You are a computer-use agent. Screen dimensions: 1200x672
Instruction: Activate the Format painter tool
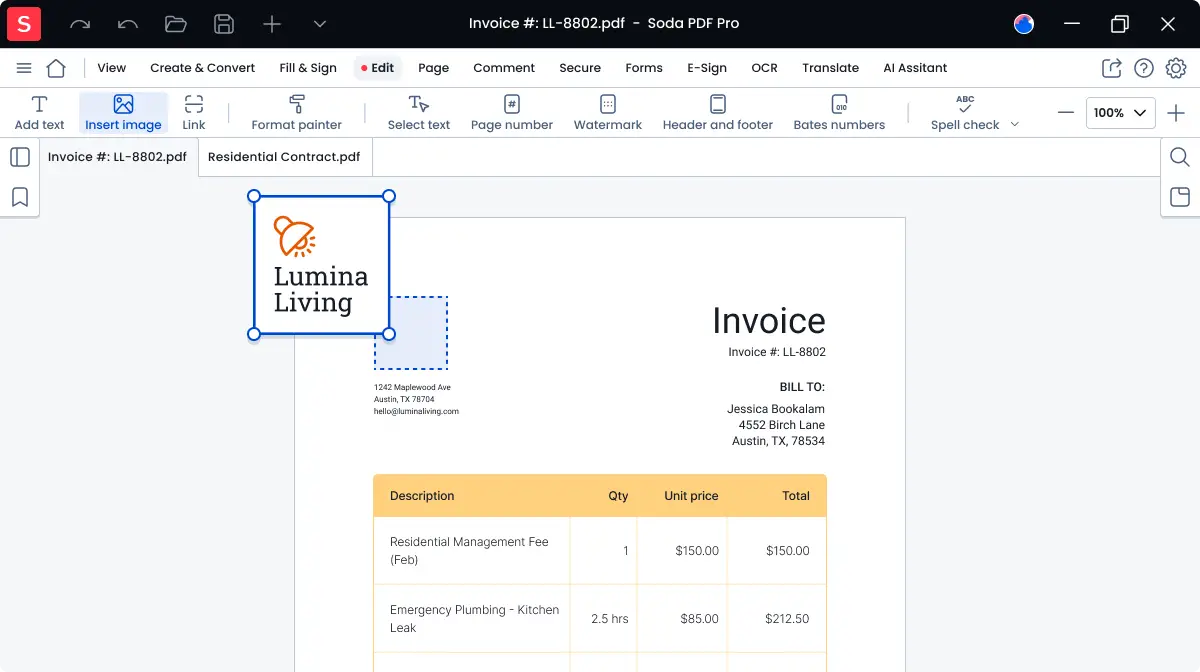click(296, 112)
